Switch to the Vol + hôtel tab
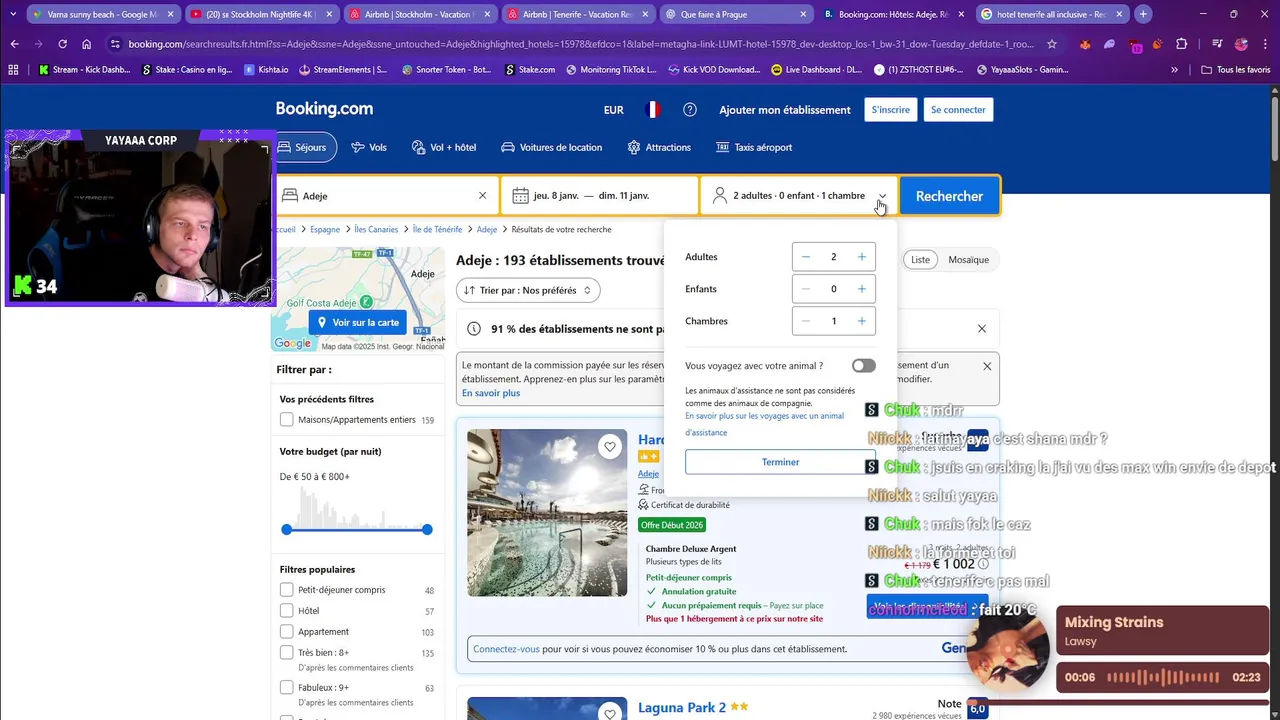The width and height of the screenshot is (1280, 720). coord(444,147)
